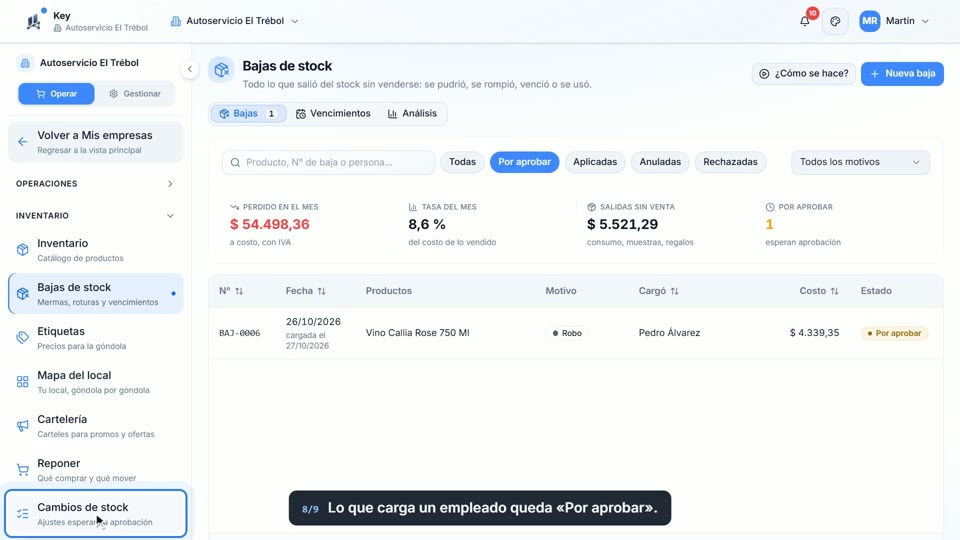Open the Vencimientos tab

[333, 114]
